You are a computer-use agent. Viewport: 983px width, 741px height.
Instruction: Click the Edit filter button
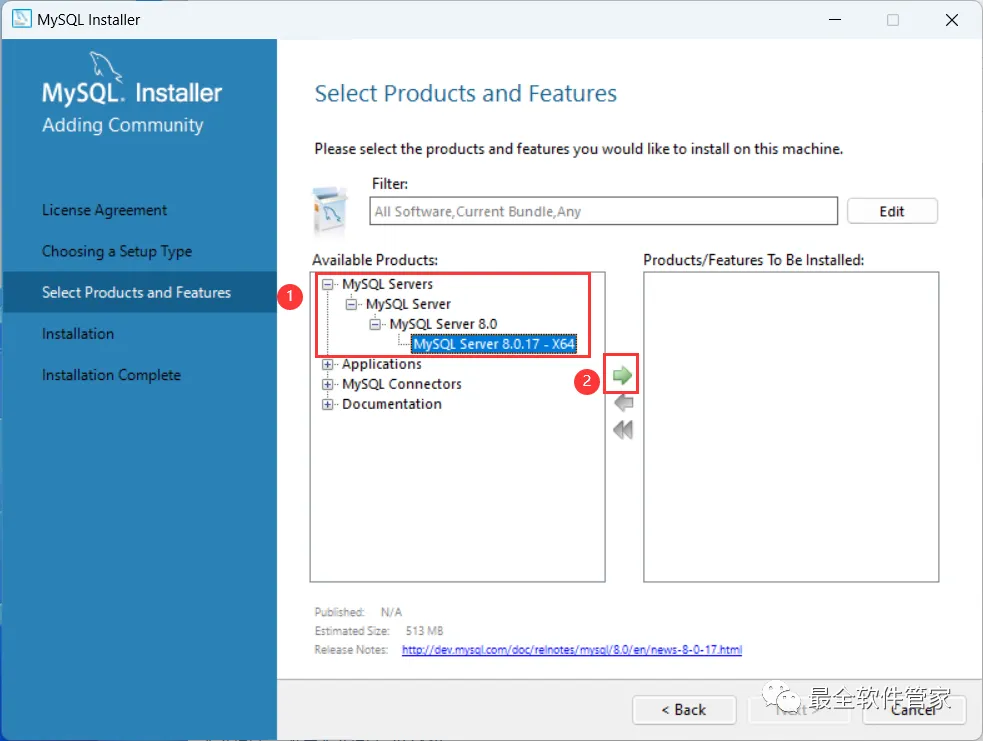[891, 211]
